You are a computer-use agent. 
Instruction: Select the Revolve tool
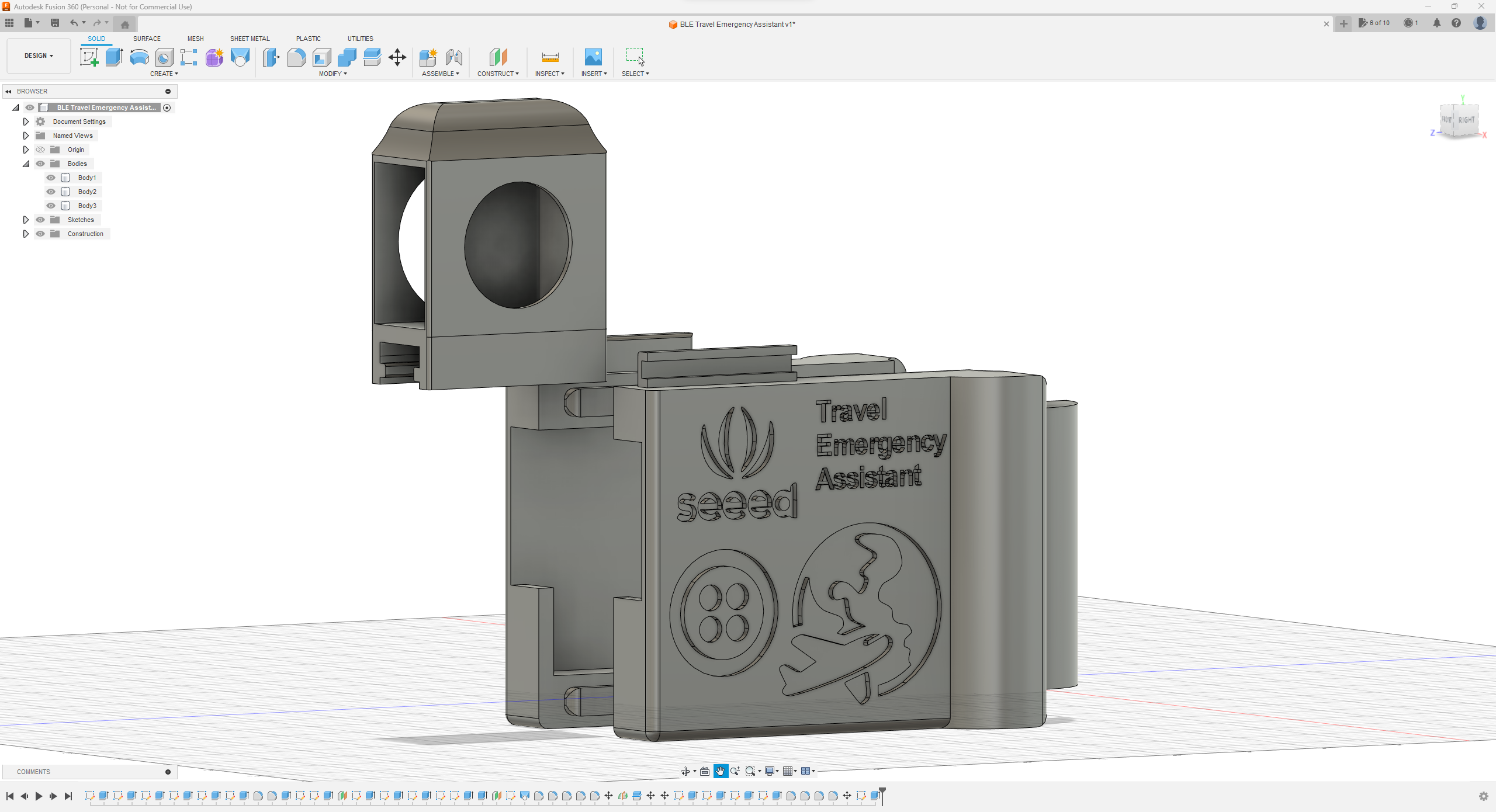click(x=138, y=57)
